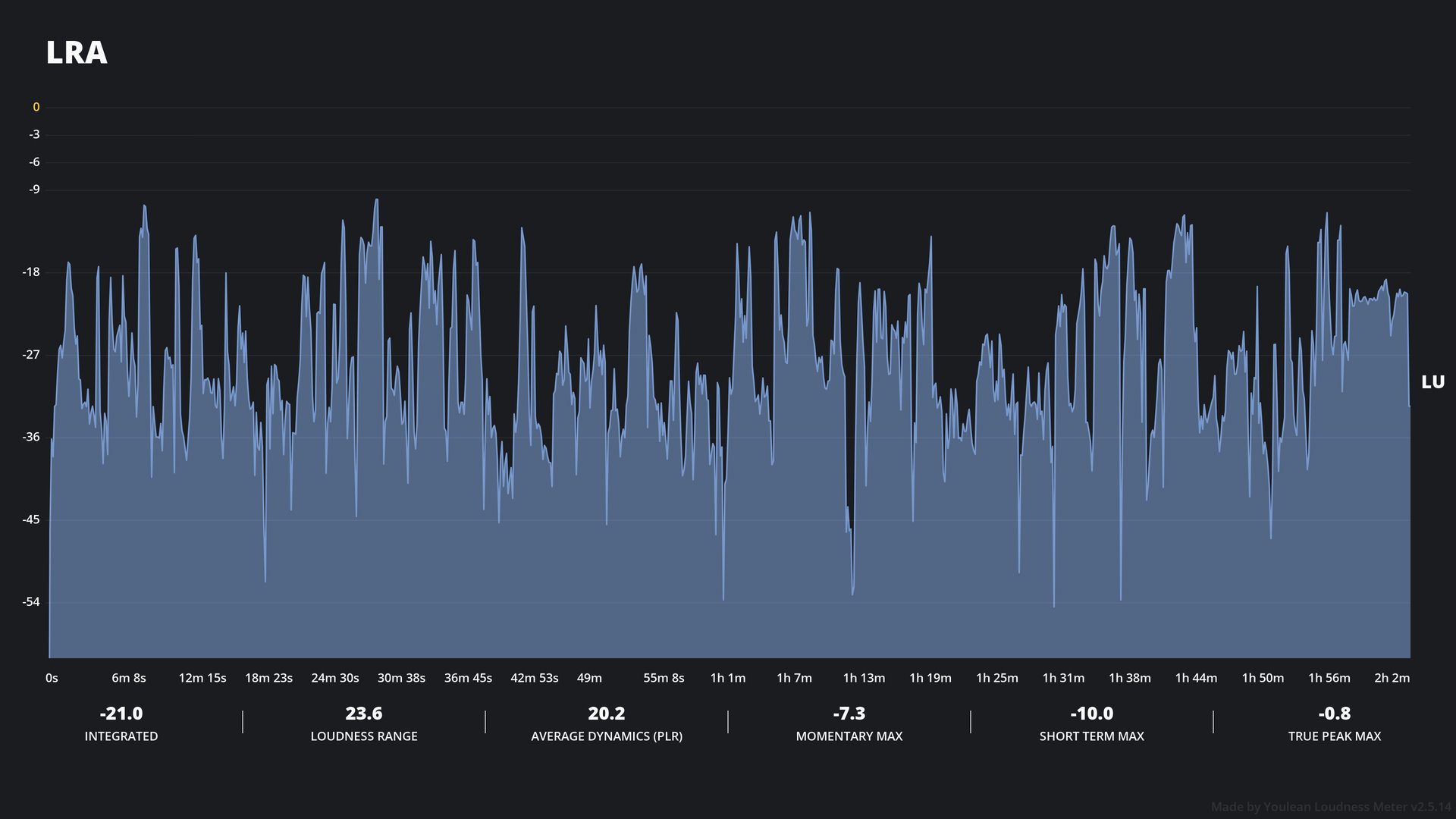This screenshot has width=1456, height=819.
Task: Select the -18 axis label
Action: click(x=31, y=272)
